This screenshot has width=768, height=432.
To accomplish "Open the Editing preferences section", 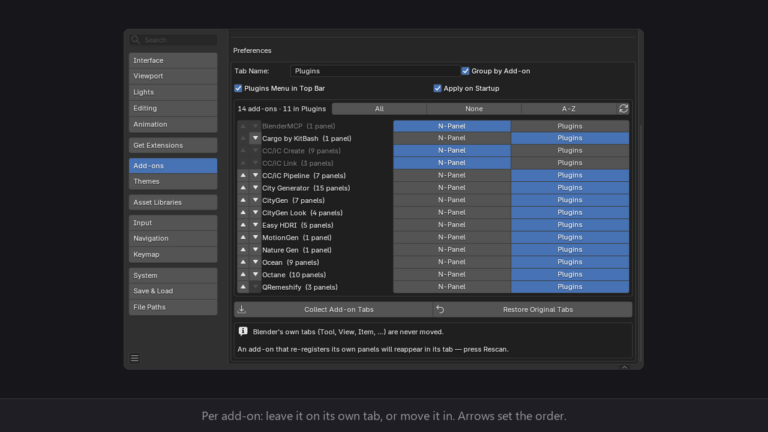I will pyautogui.click(x=173, y=108).
